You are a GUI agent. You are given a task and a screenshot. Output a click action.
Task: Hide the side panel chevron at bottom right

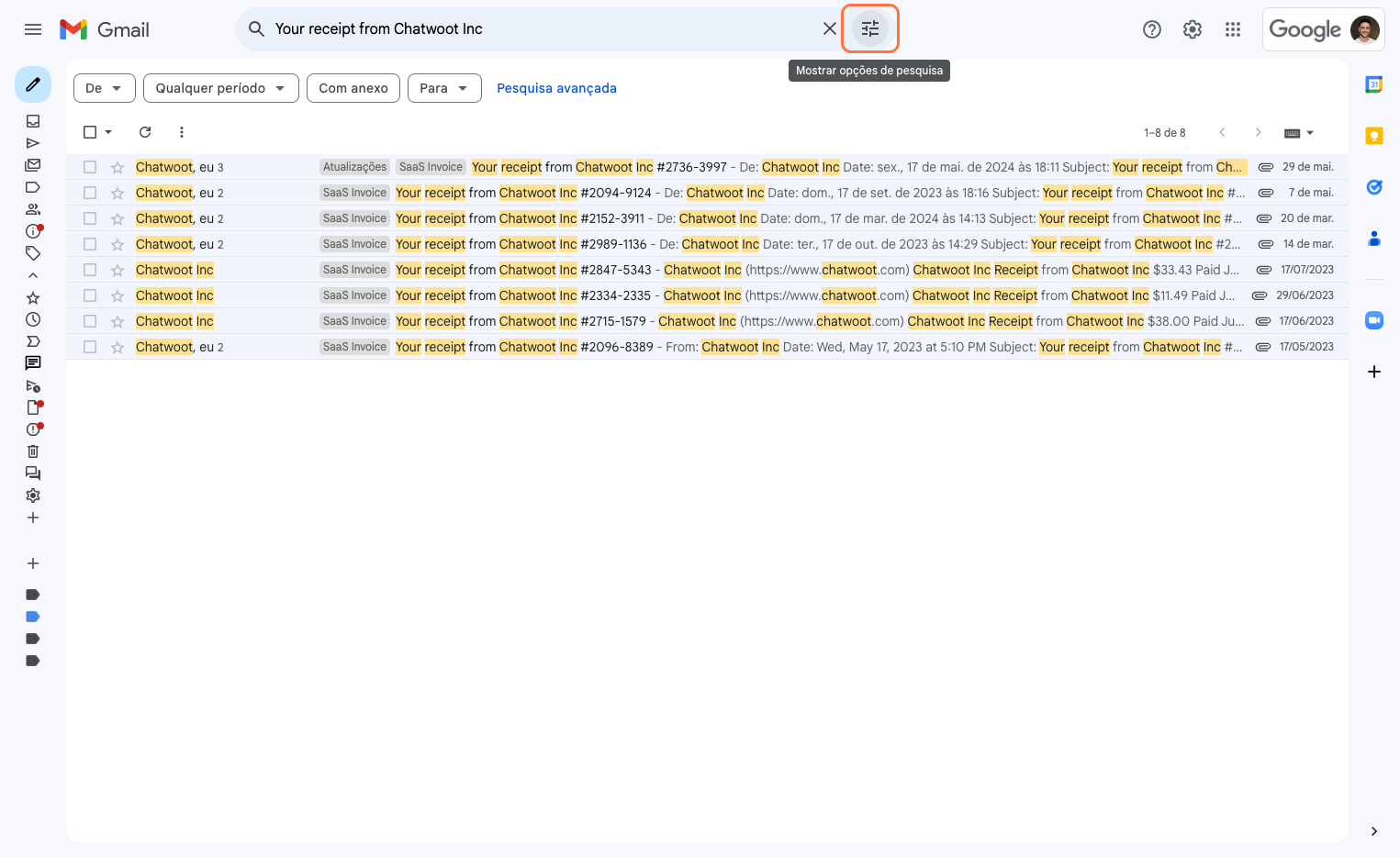(1374, 831)
